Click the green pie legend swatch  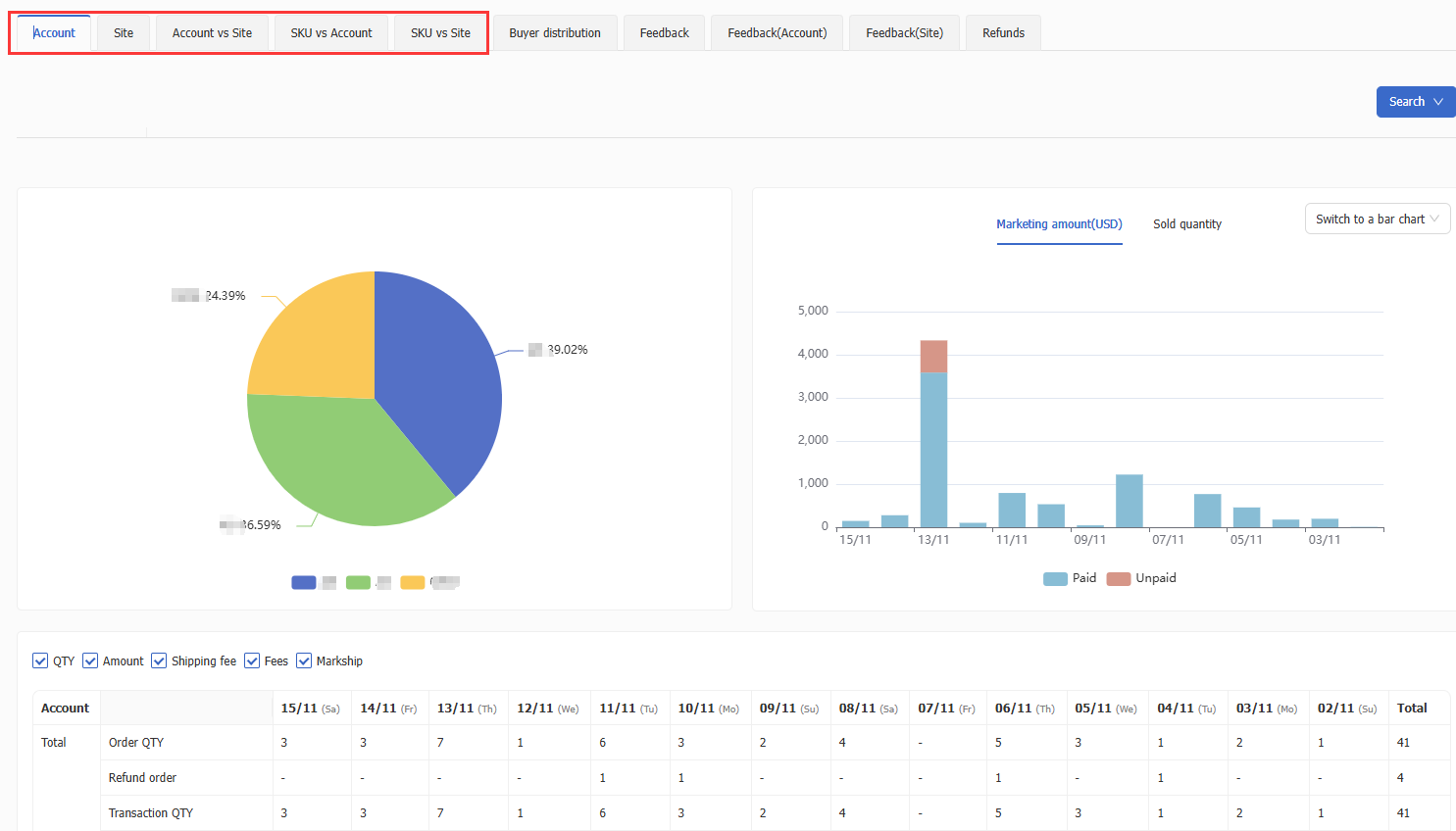pos(358,582)
